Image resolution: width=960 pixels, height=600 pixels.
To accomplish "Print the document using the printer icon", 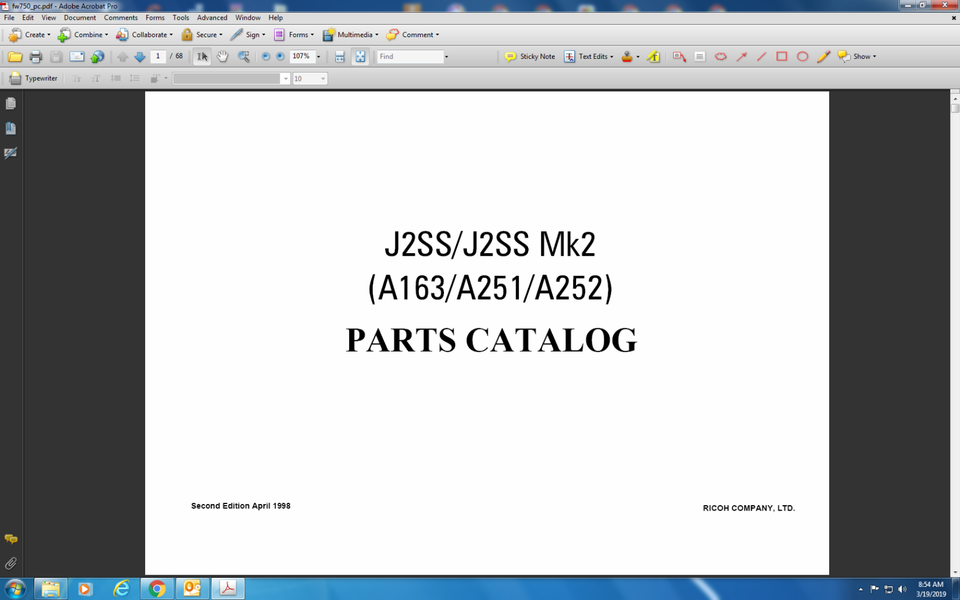I will click(x=36, y=57).
